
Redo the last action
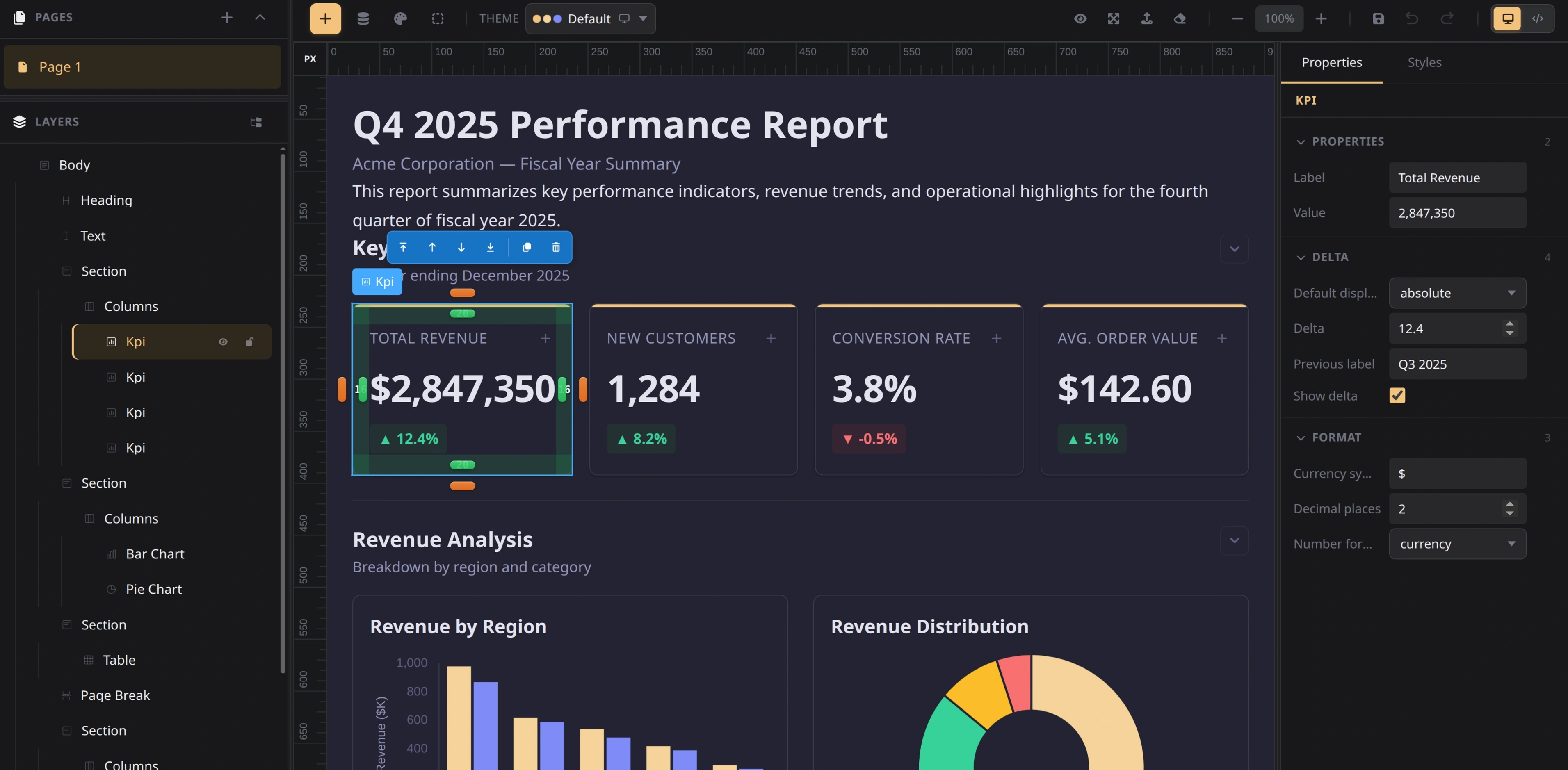click(1447, 18)
